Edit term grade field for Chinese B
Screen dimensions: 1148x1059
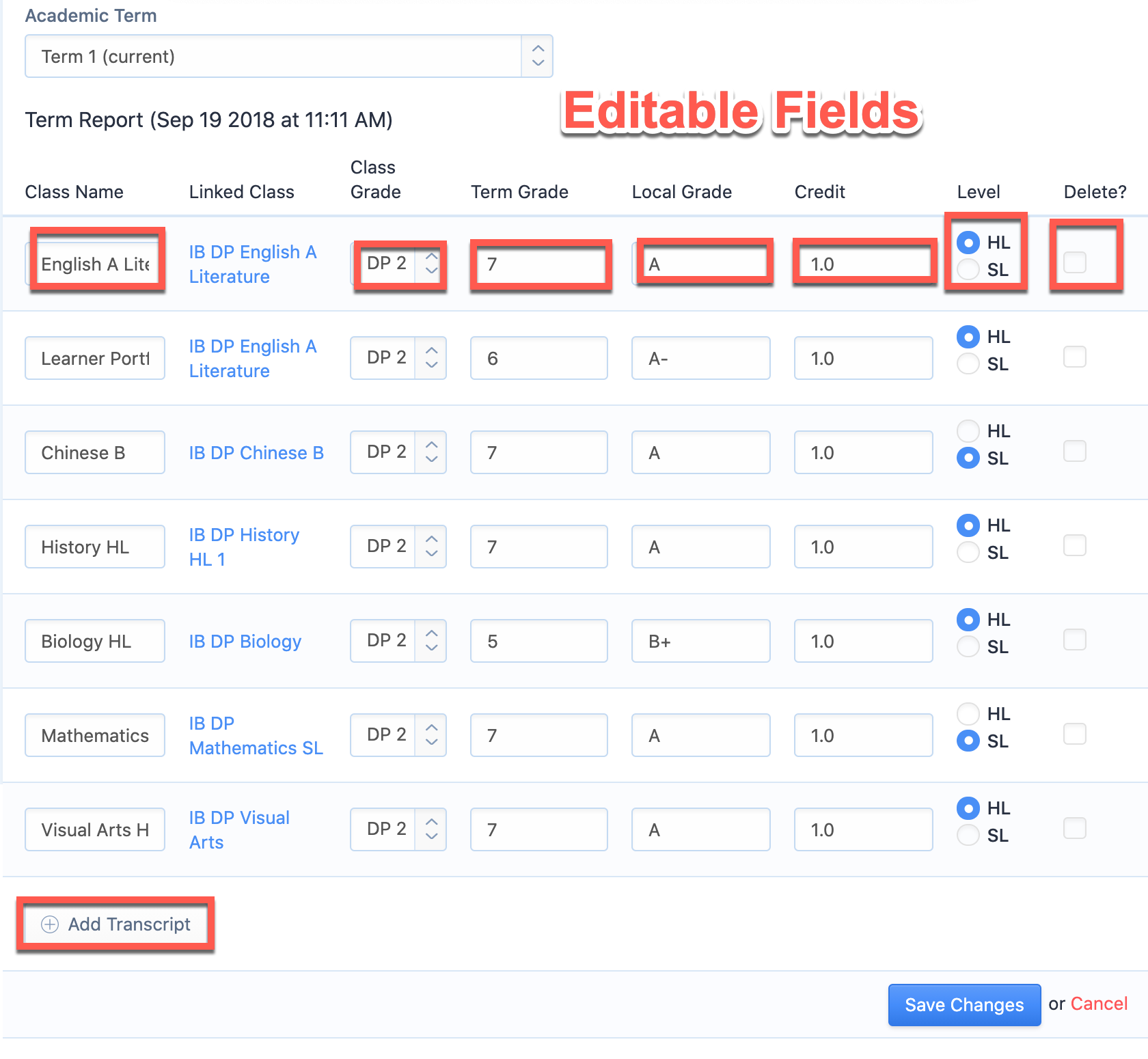tap(539, 452)
